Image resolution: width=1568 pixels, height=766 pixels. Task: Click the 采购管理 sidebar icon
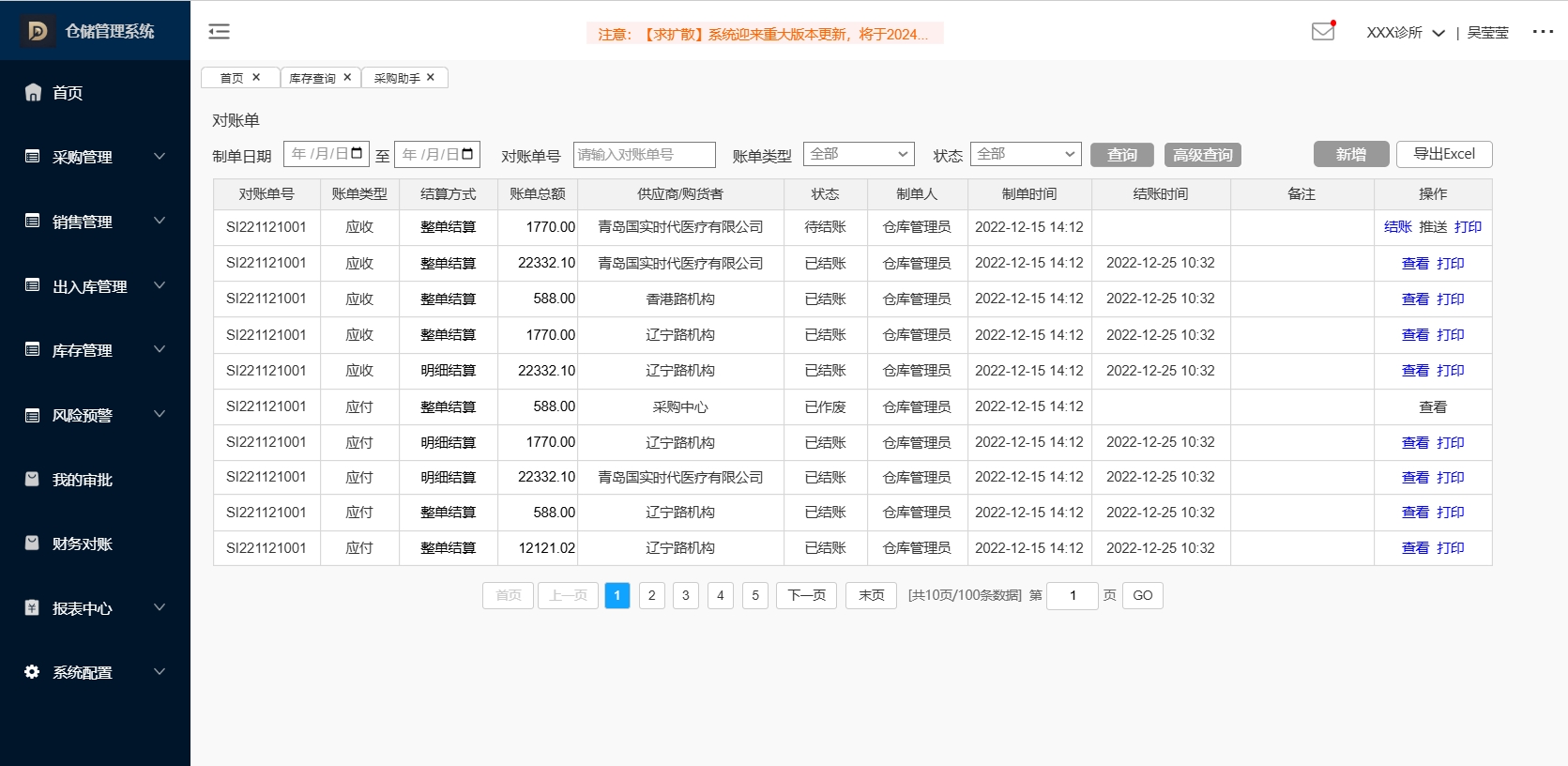(33, 157)
